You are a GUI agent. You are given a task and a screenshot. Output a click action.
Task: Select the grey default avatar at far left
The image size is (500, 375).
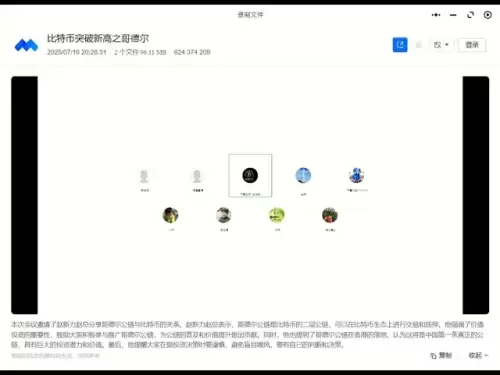(x=144, y=176)
